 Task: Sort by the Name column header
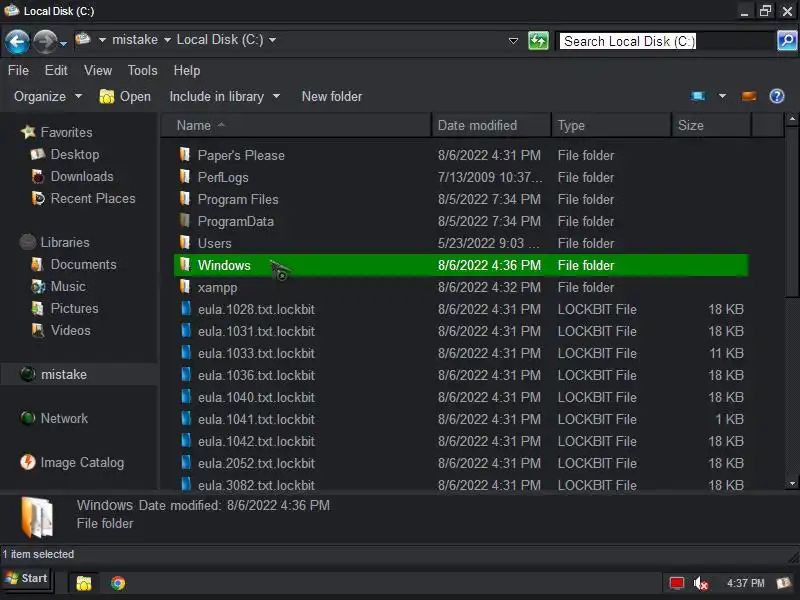point(296,126)
